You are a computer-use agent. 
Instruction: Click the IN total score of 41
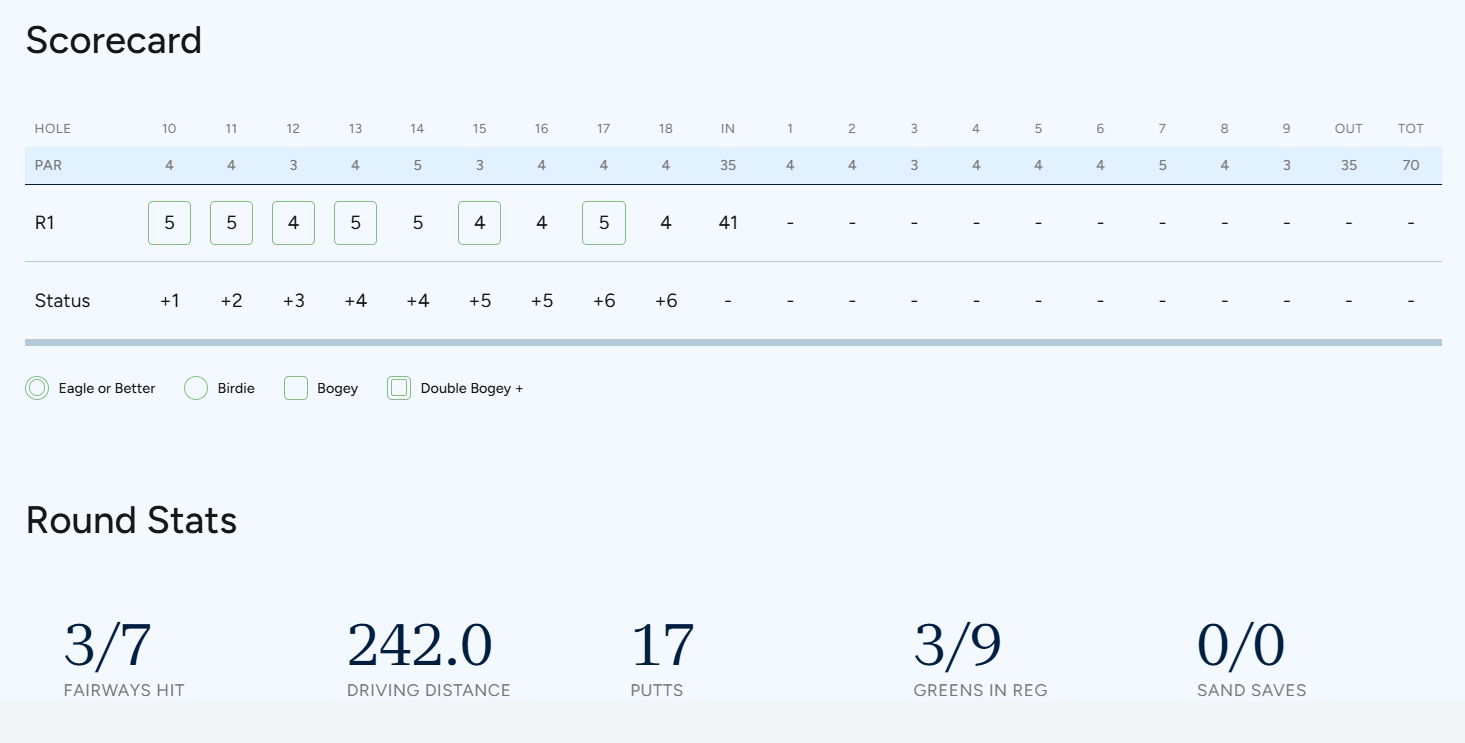728,223
